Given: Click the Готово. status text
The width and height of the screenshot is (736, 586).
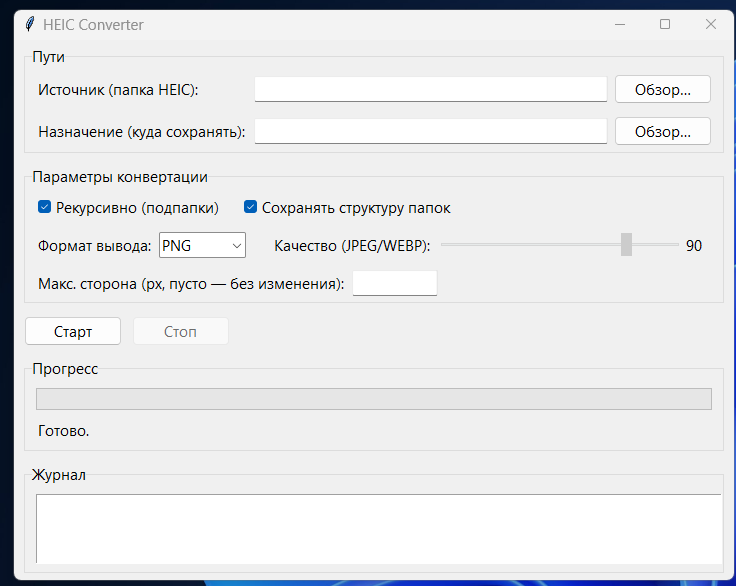Looking at the screenshot, I should pos(63,431).
